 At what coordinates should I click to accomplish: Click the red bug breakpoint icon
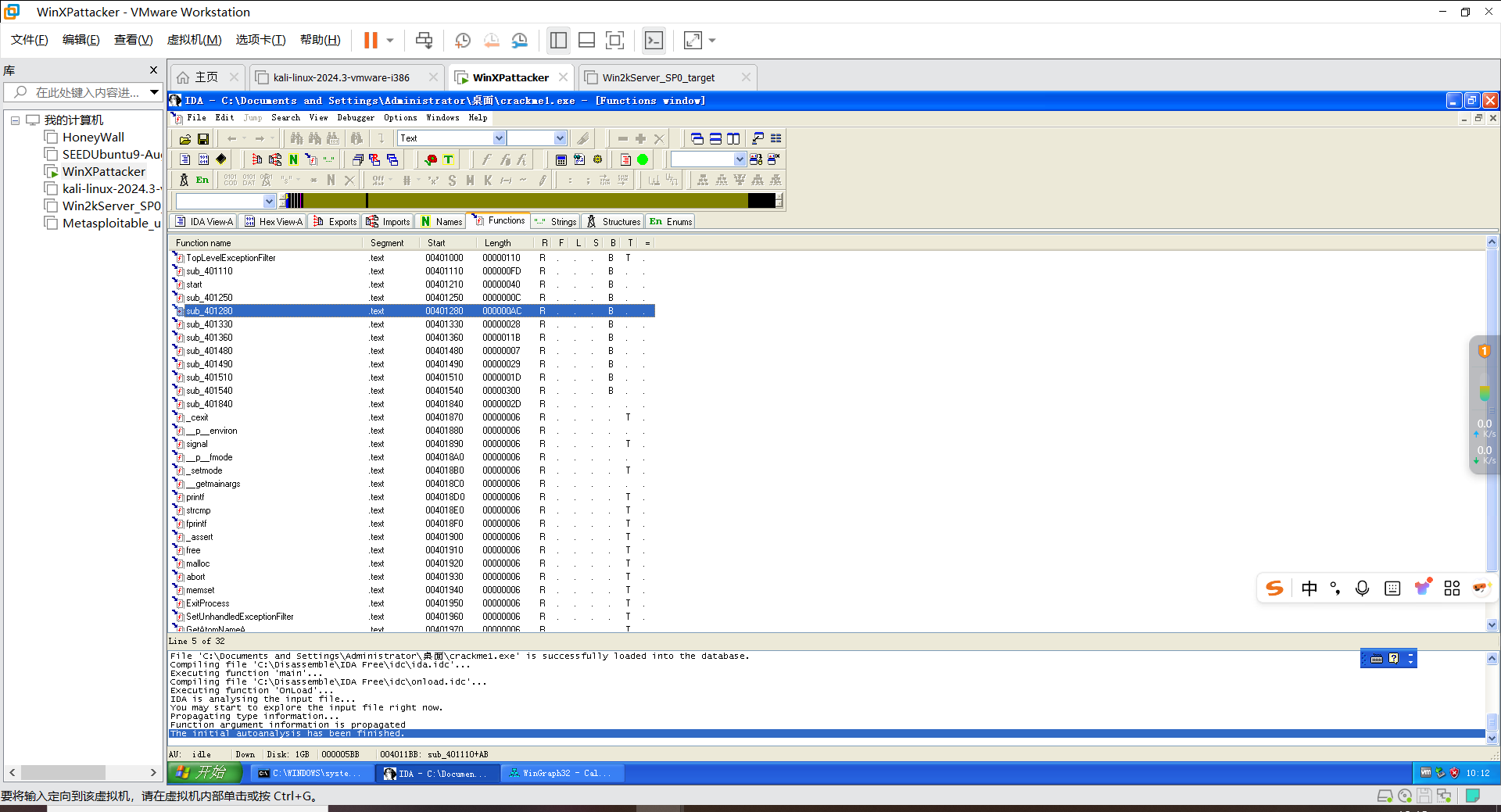click(x=431, y=159)
